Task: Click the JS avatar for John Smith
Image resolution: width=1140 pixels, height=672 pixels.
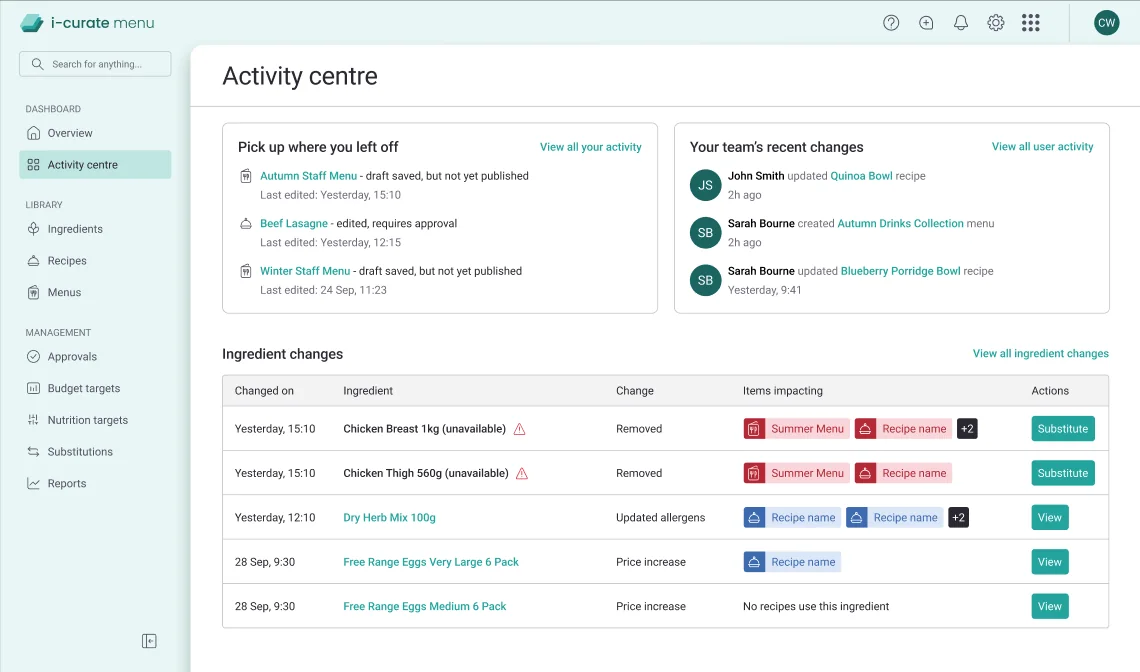Action: [705, 185]
